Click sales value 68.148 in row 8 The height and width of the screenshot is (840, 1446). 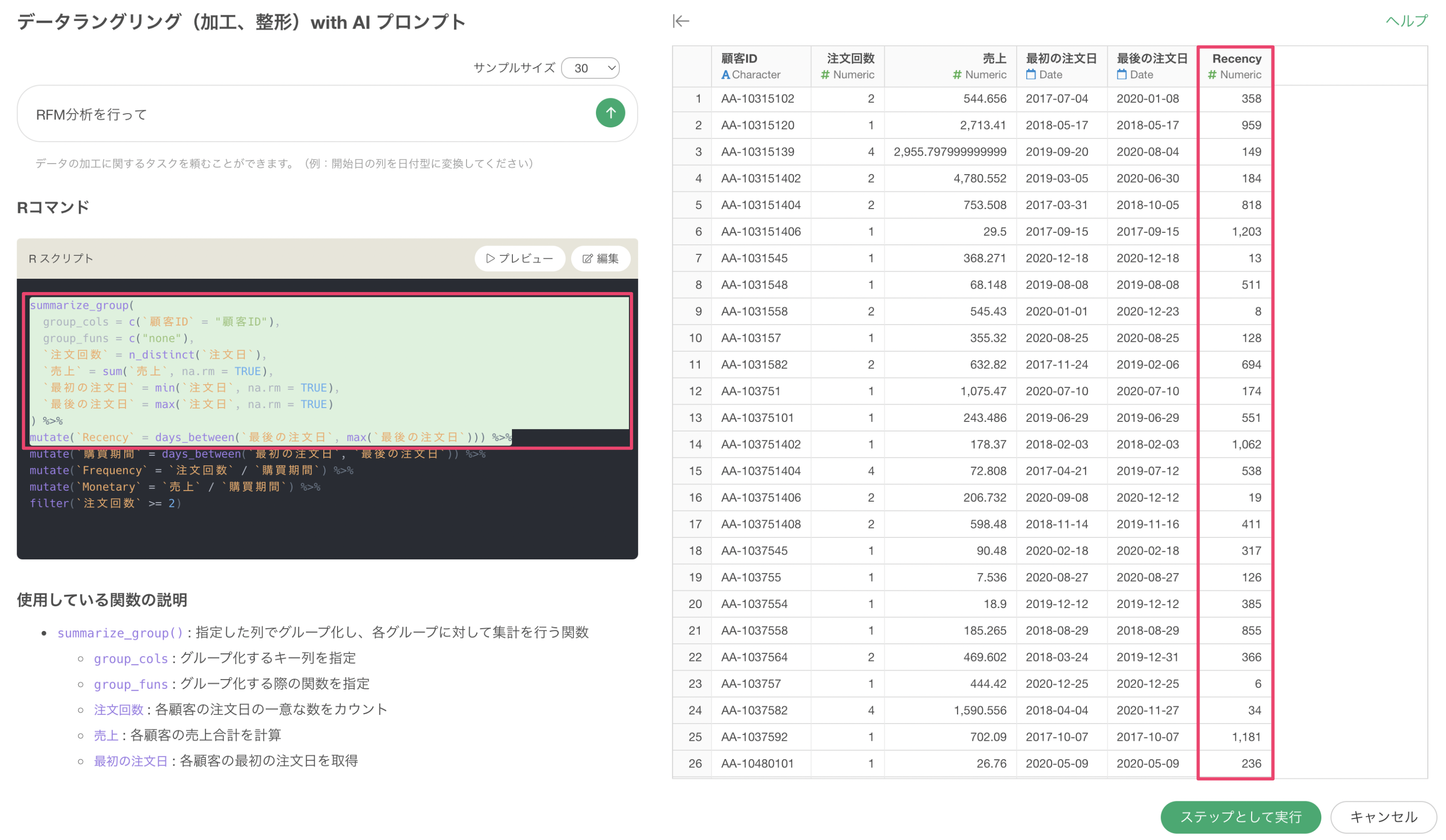pos(988,285)
